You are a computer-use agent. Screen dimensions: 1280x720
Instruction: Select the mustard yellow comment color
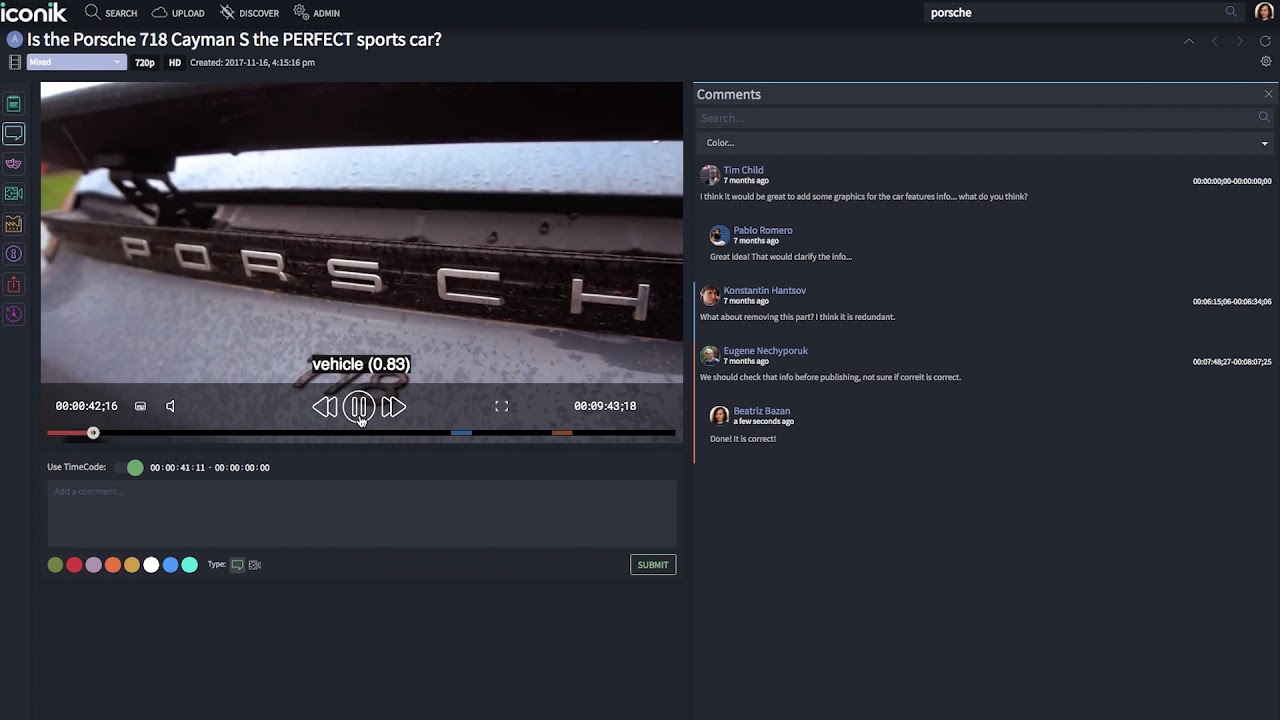(x=132, y=565)
